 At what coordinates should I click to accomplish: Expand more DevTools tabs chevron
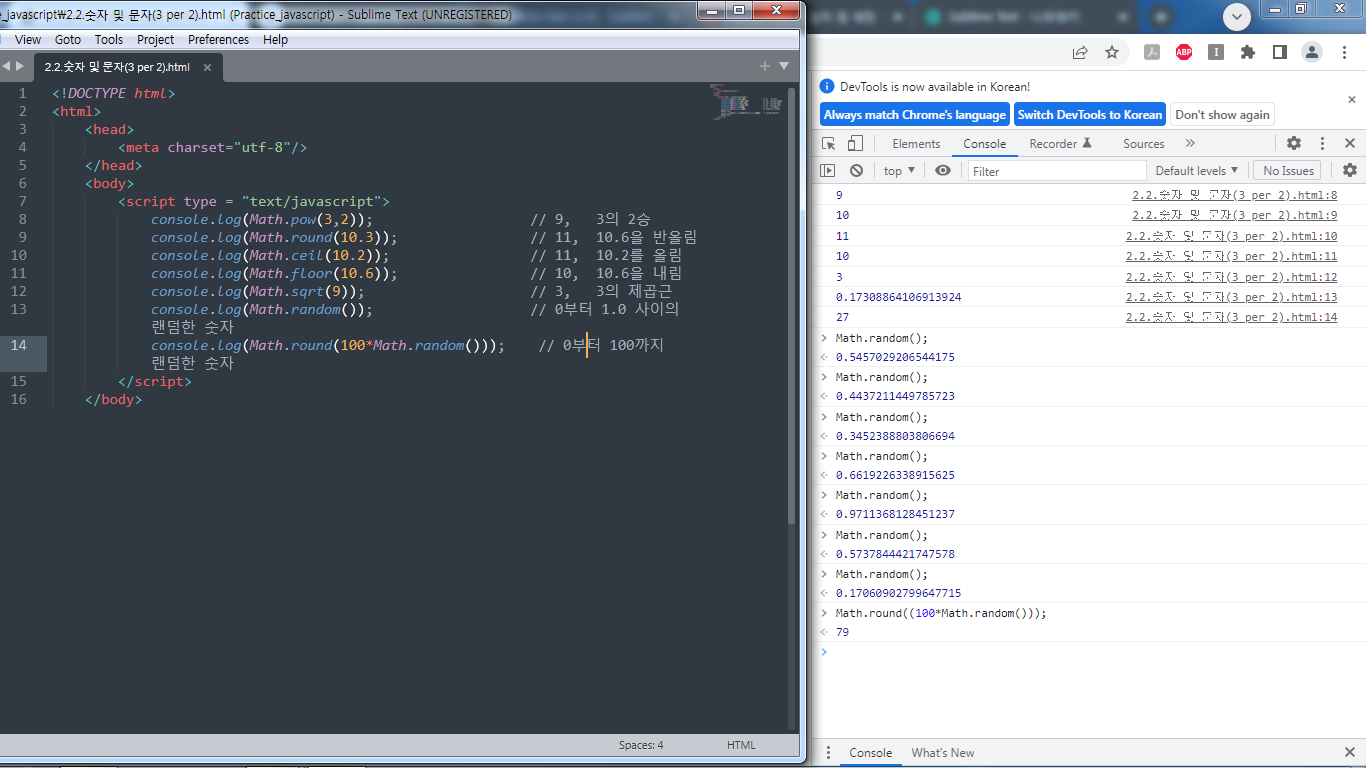pyautogui.click(x=1190, y=144)
